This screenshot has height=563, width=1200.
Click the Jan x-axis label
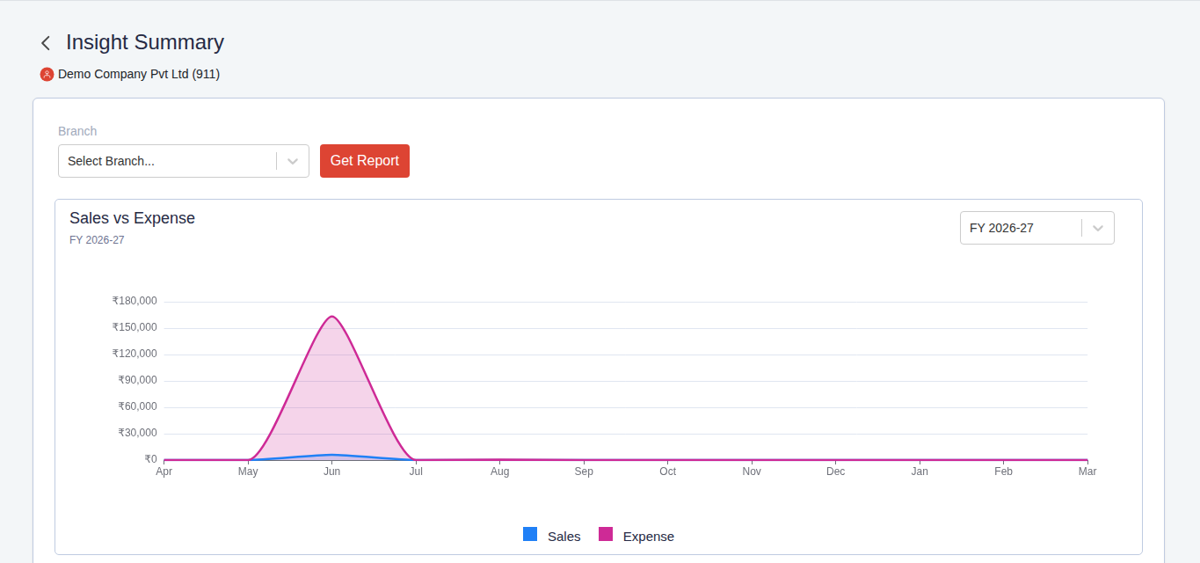(x=920, y=471)
